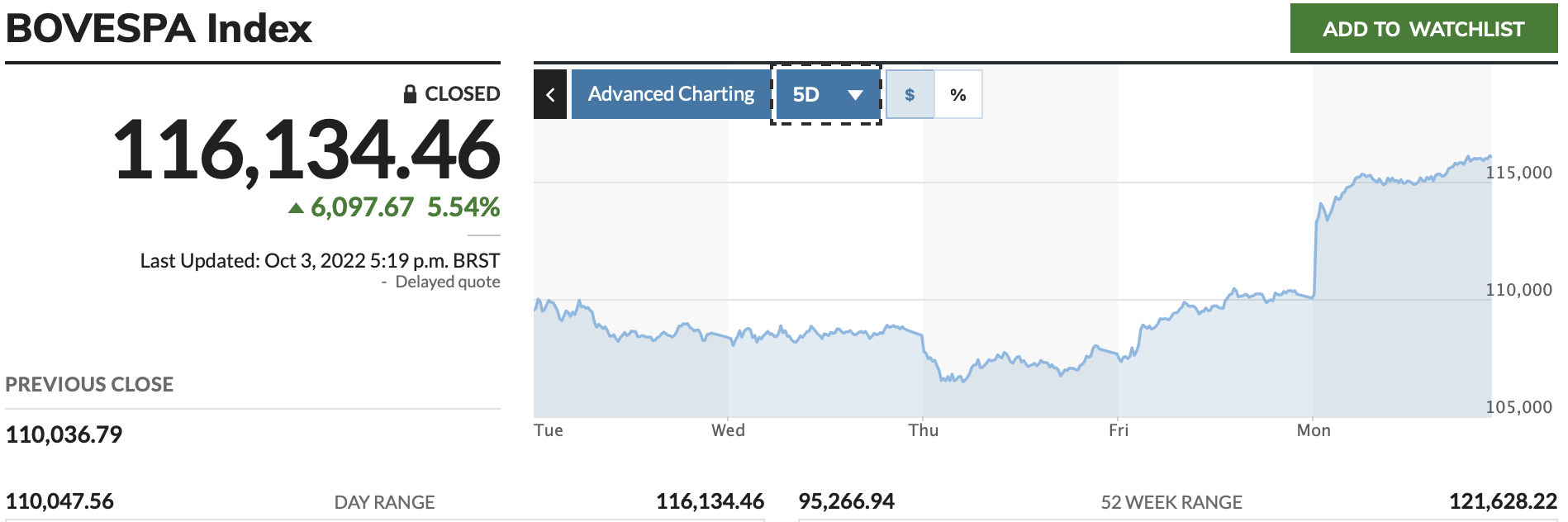Click the 110,036.79 previous close value
The height and width of the screenshot is (522, 1568).
coord(64,434)
